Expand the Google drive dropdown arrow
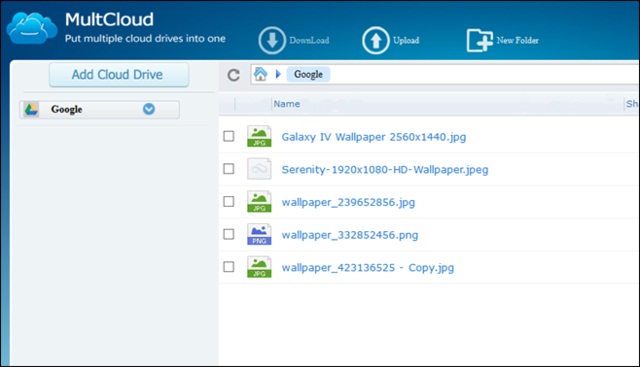 (x=149, y=109)
